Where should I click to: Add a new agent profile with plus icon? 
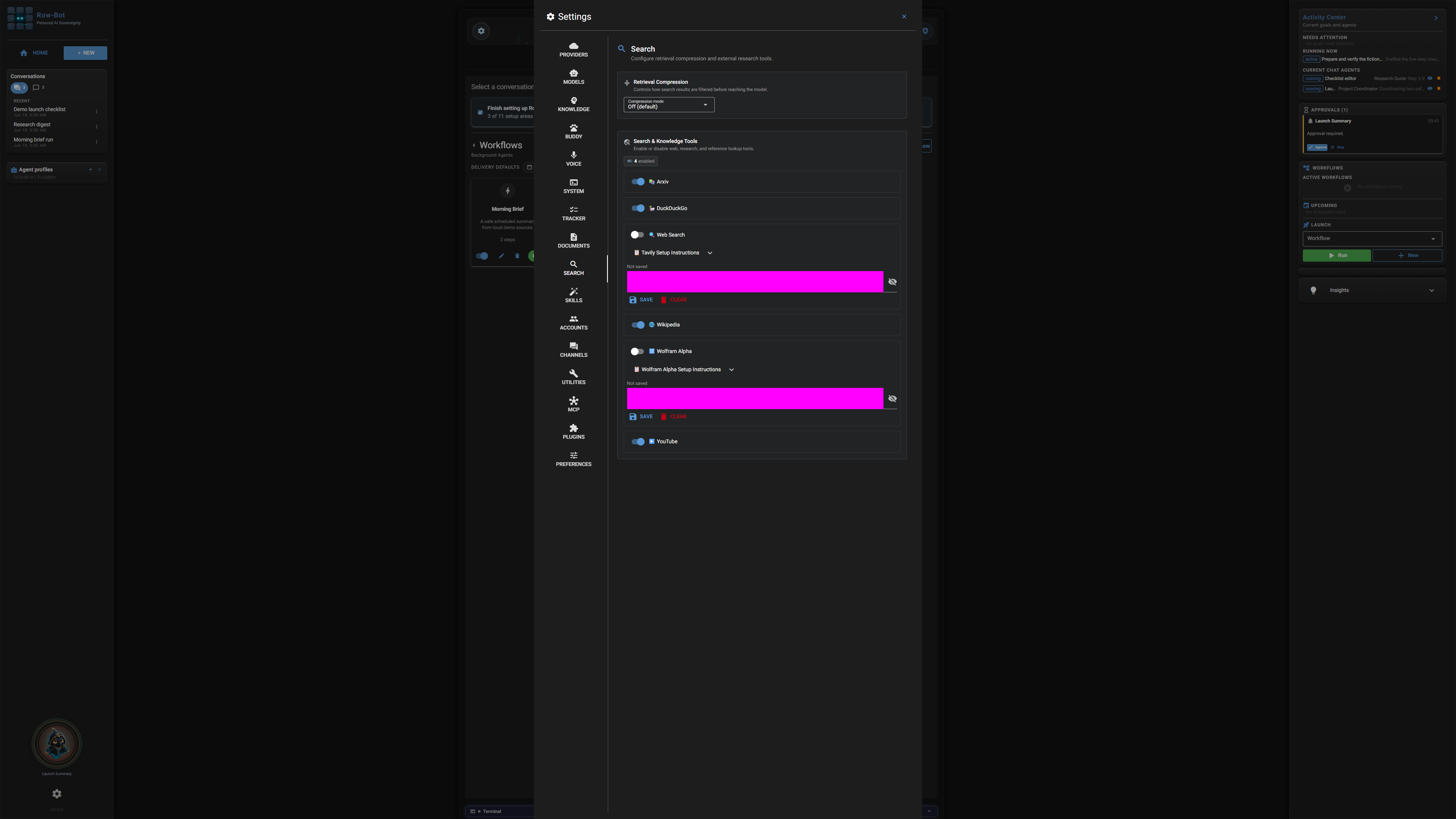pyautogui.click(x=91, y=169)
